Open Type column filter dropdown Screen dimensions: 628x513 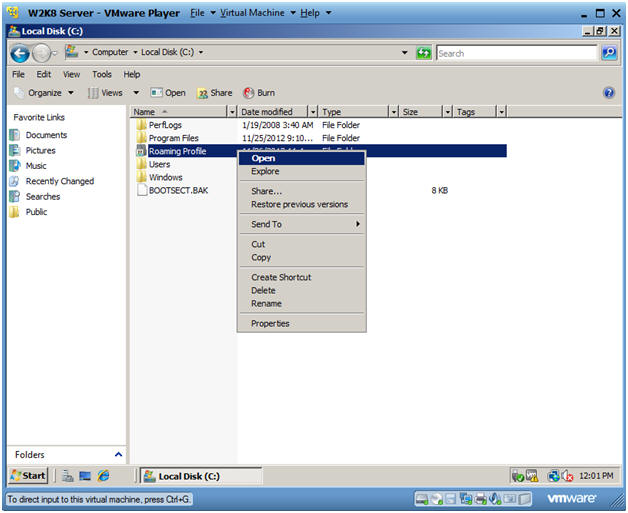click(394, 112)
